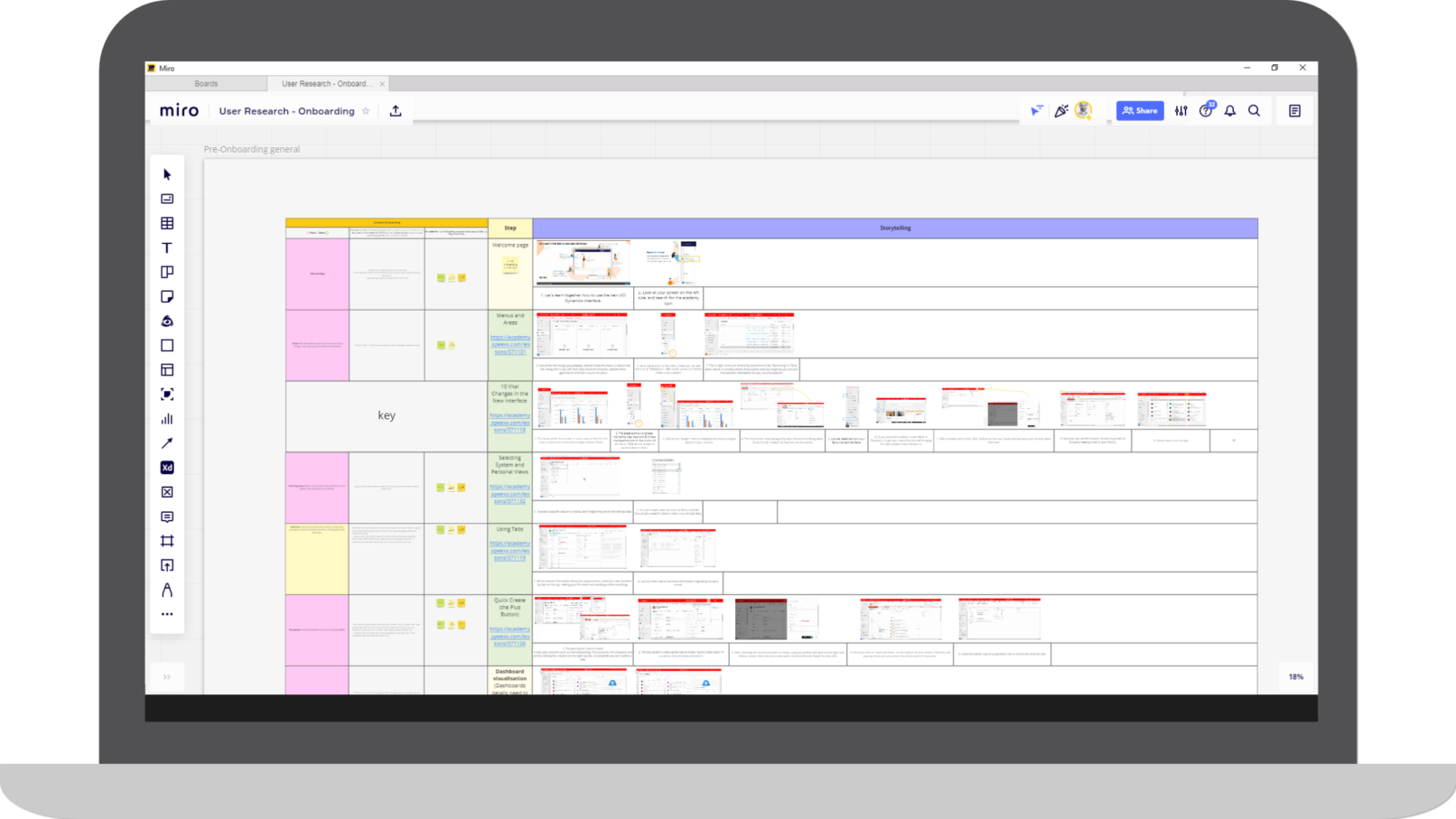This screenshot has width=1456, height=819.
Task: Click the Export board upload icon
Action: tap(396, 111)
